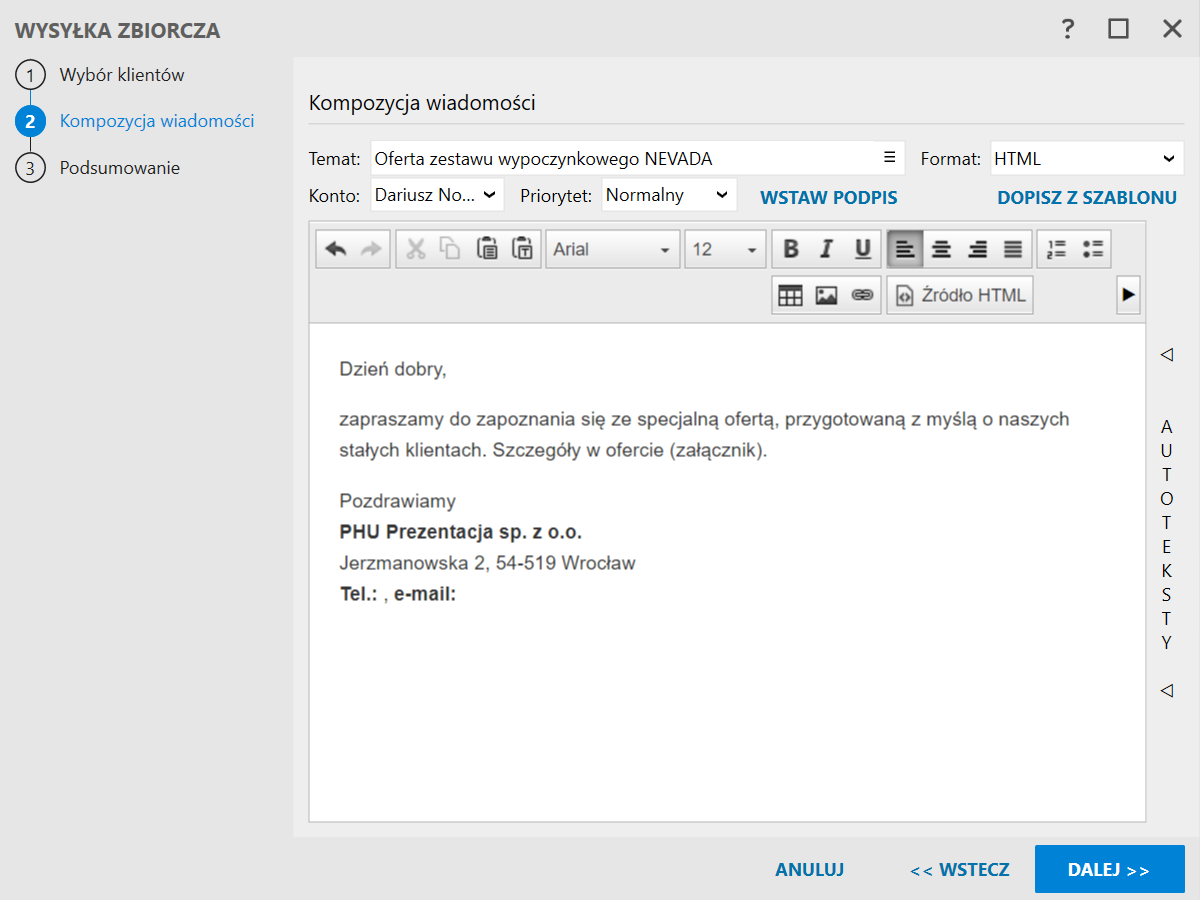This screenshot has height=900, width=1200.
Task: Copy selection with the copy icon
Action: point(451,250)
